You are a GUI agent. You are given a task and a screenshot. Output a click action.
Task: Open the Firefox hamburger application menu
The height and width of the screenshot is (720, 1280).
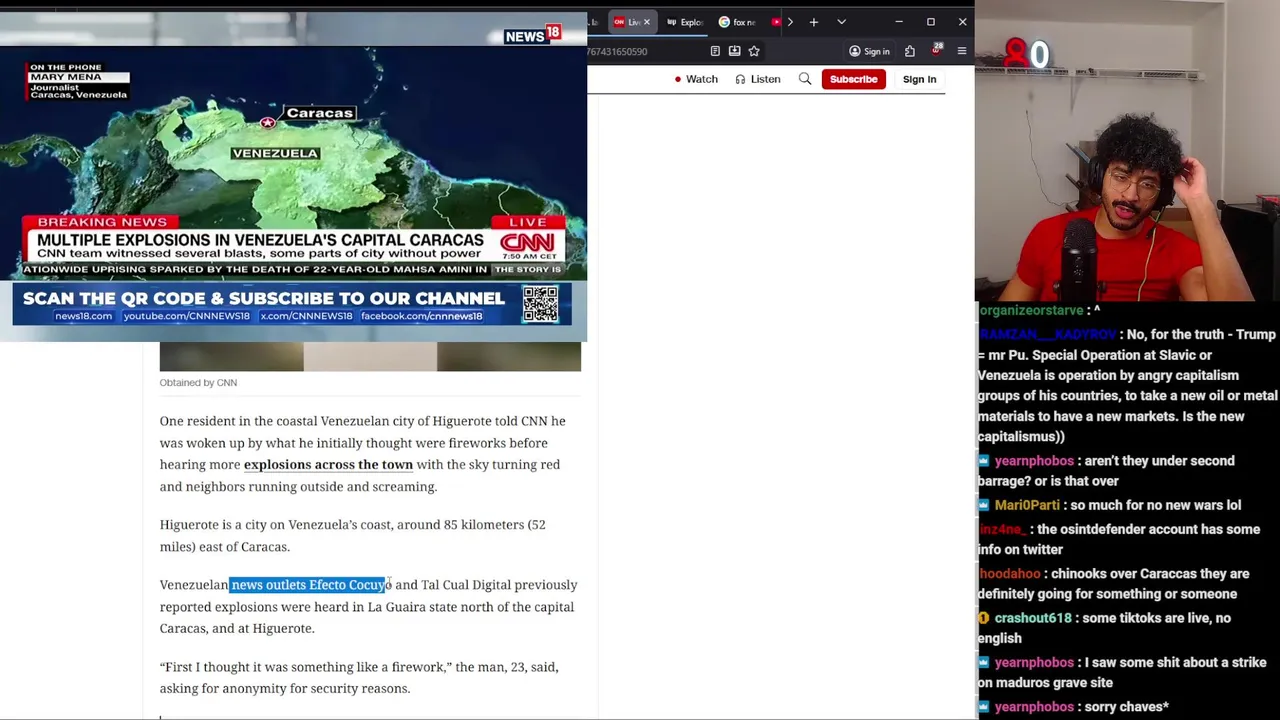[962, 51]
